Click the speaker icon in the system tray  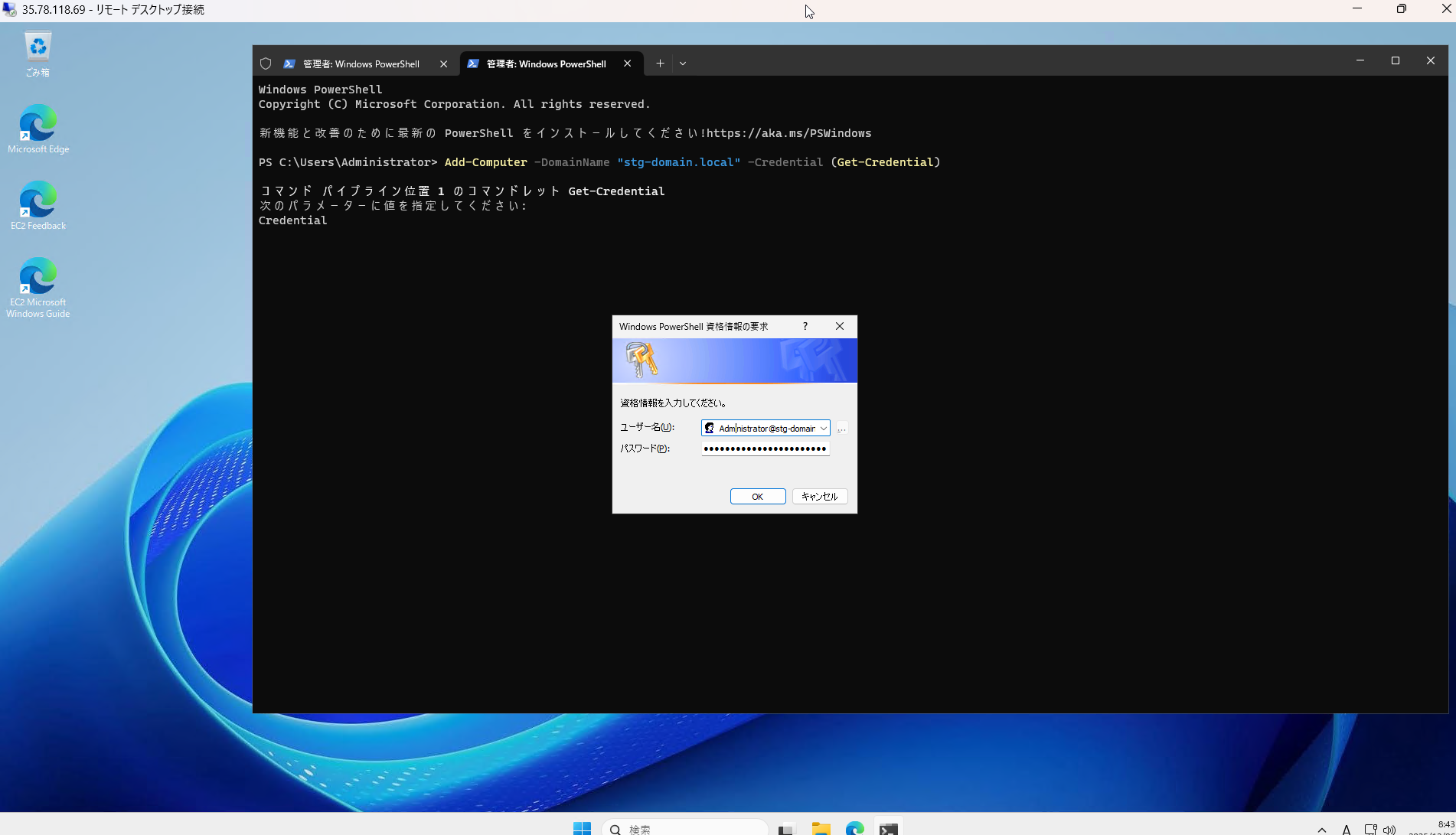[1390, 829]
